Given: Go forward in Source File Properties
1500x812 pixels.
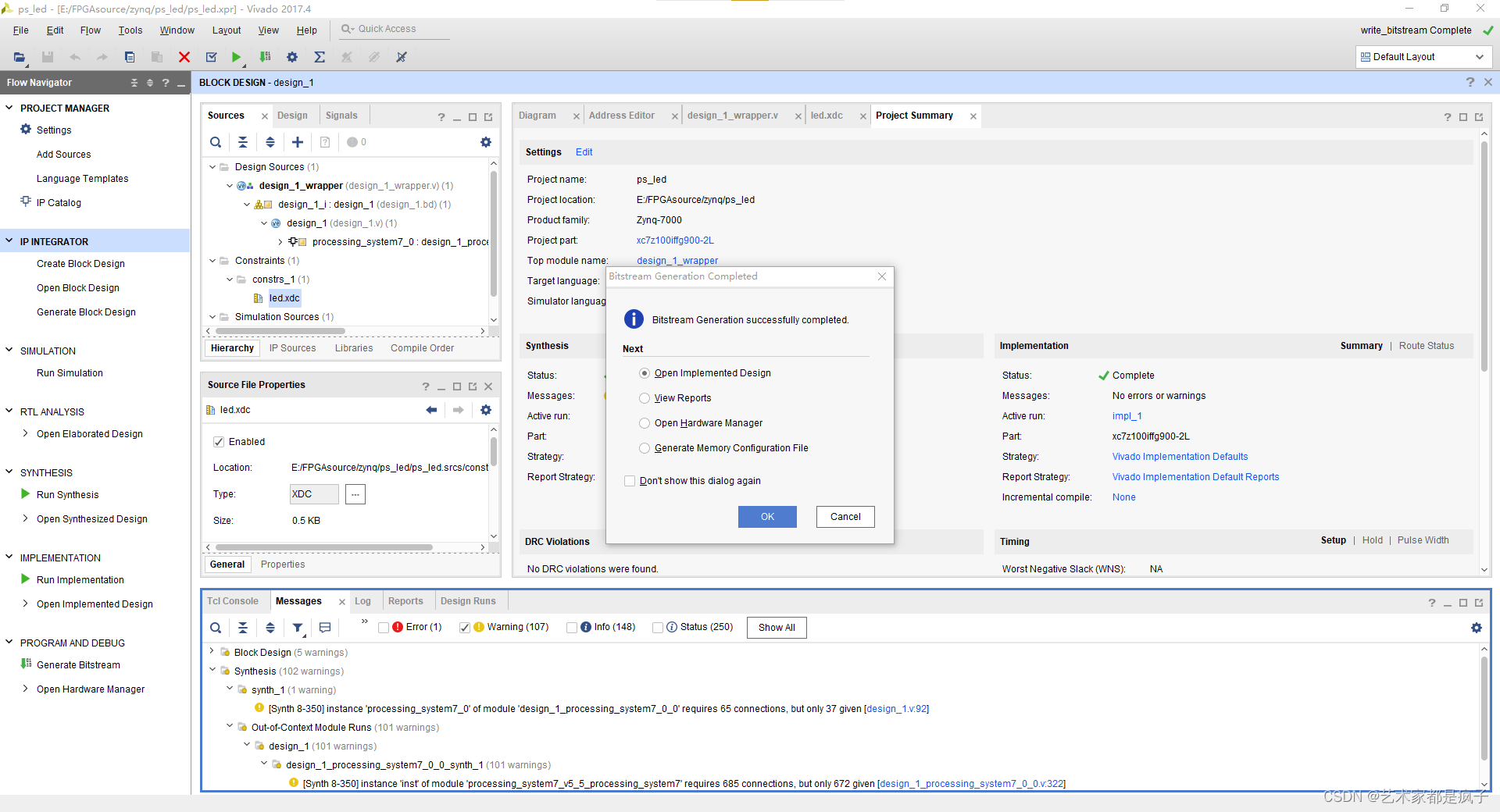Looking at the screenshot, I should pos(459,410).
